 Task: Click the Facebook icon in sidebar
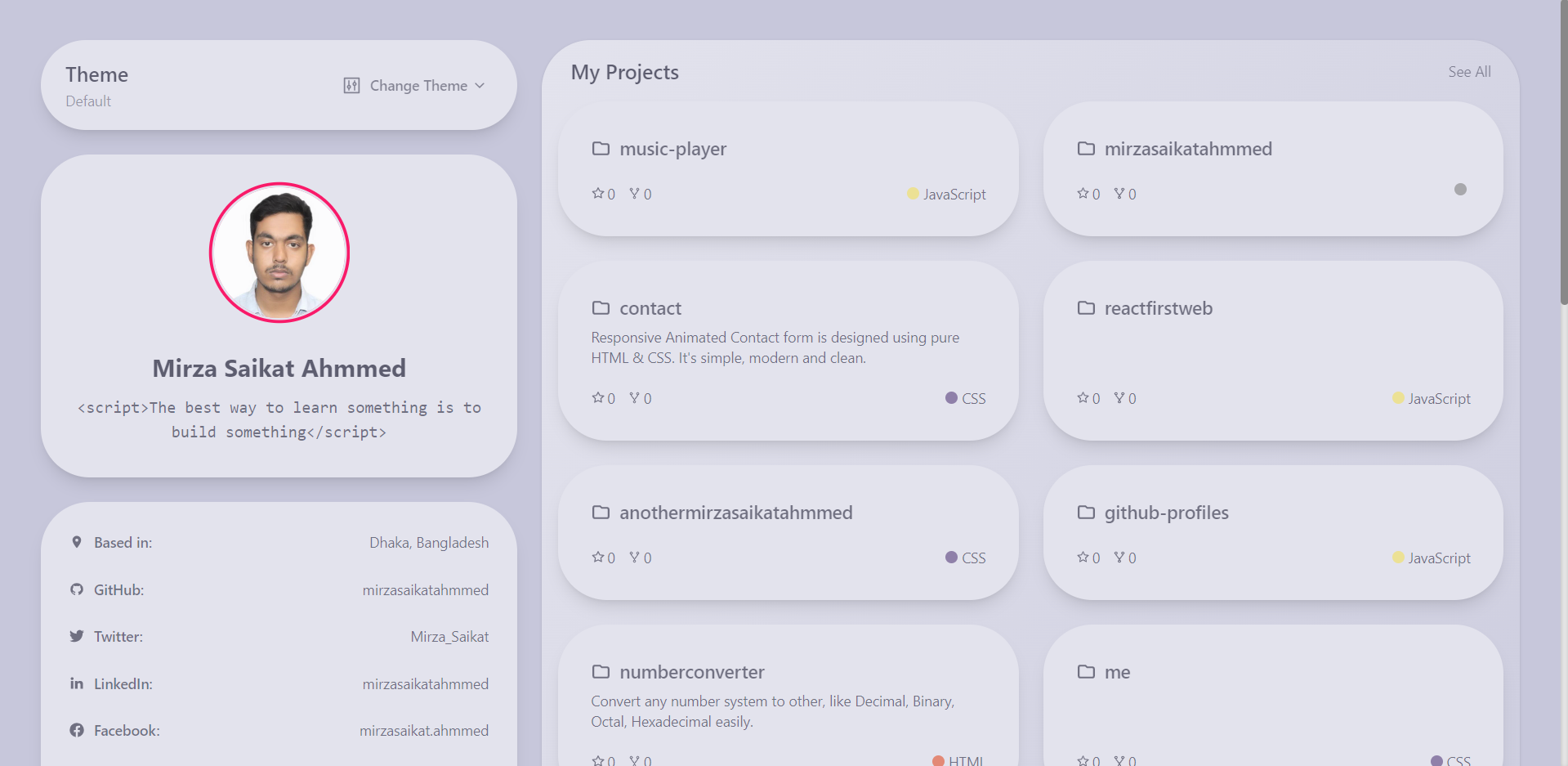coord(77,730)
